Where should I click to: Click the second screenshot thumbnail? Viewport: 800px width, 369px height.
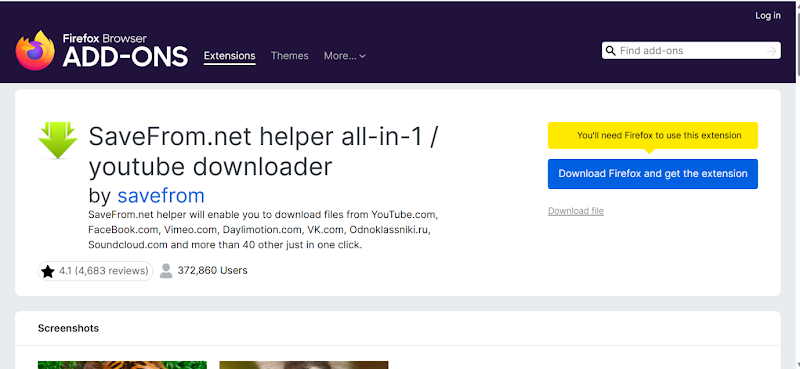(x=304, y=365)
